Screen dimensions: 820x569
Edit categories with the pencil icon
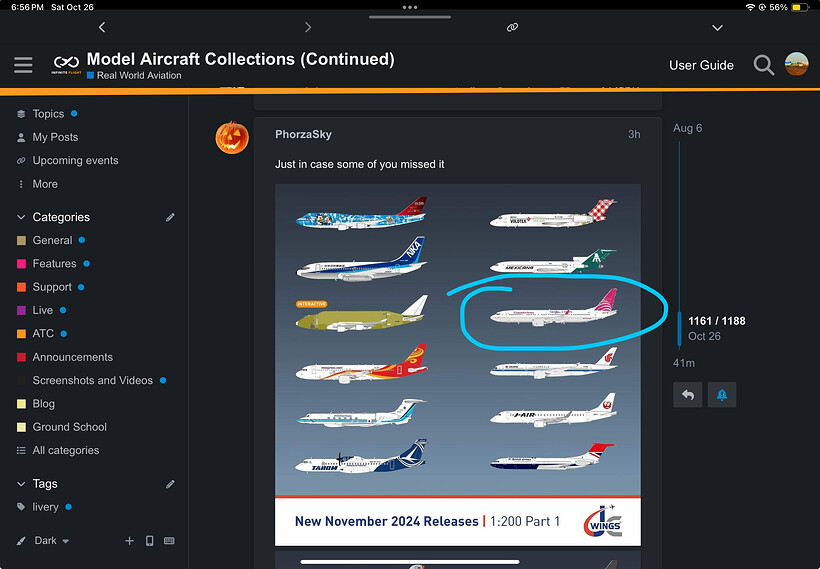click(170, 217)
